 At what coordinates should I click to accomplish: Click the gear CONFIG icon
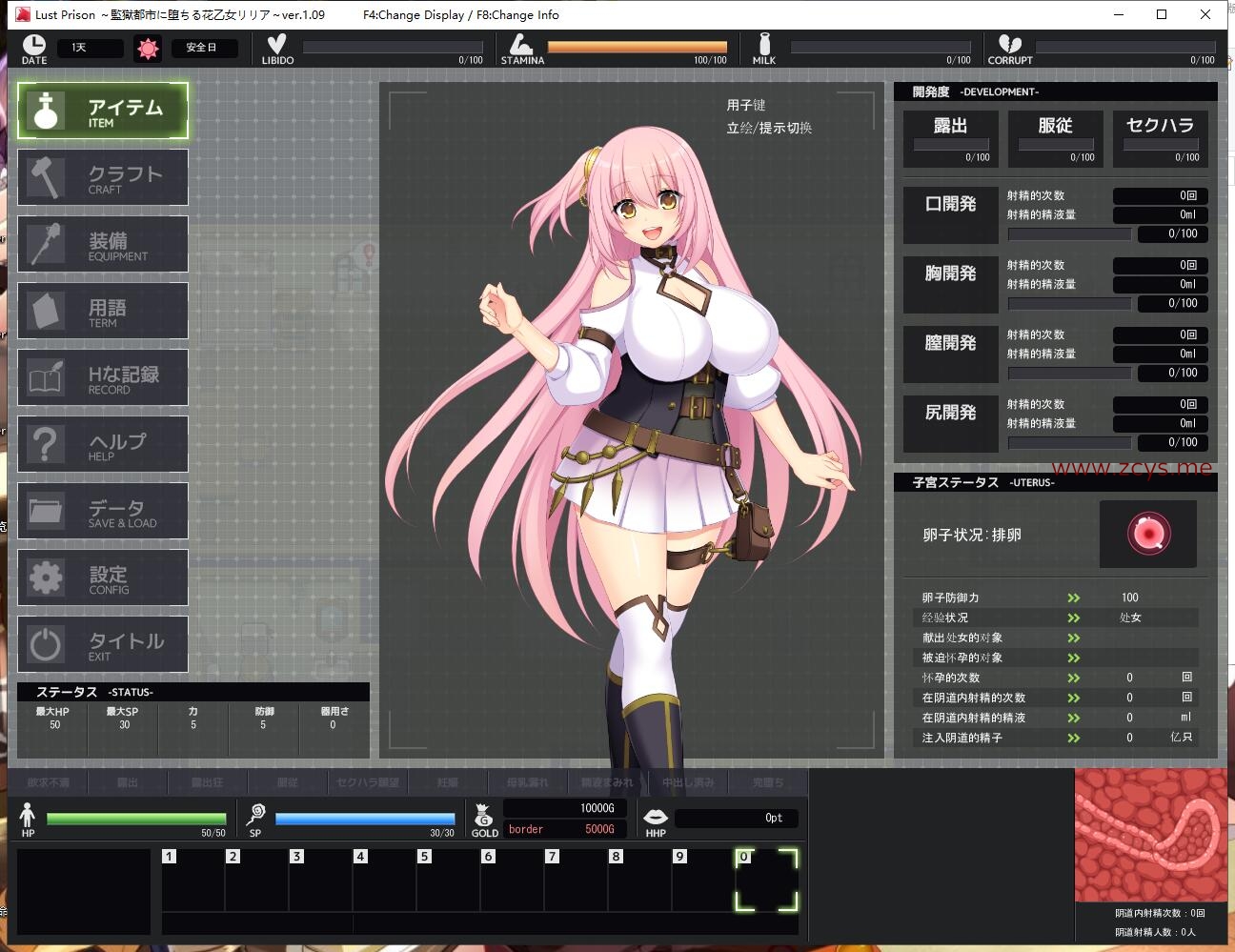click(46, 577)
